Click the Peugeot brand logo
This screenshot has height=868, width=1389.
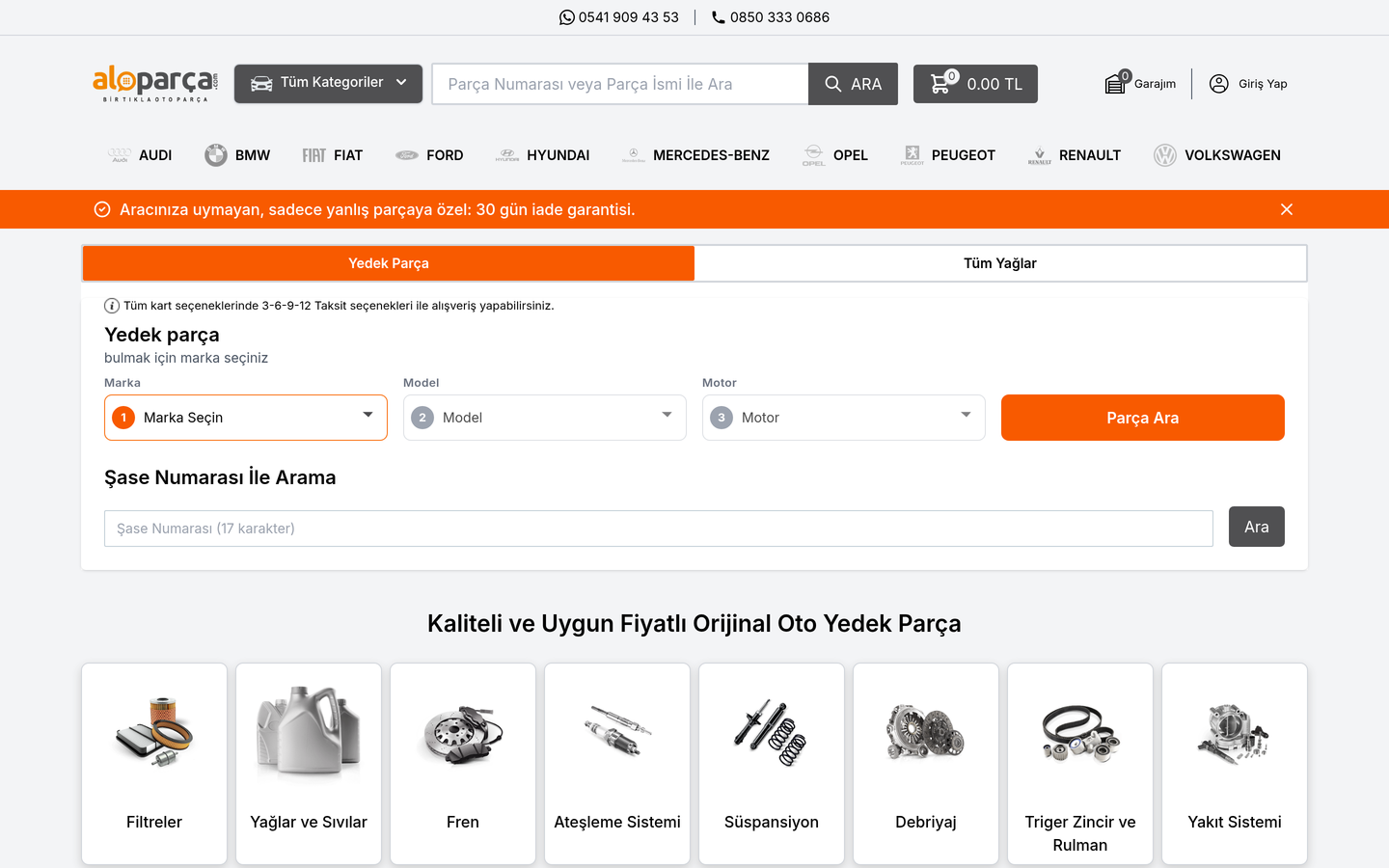[x=912, y=155]
